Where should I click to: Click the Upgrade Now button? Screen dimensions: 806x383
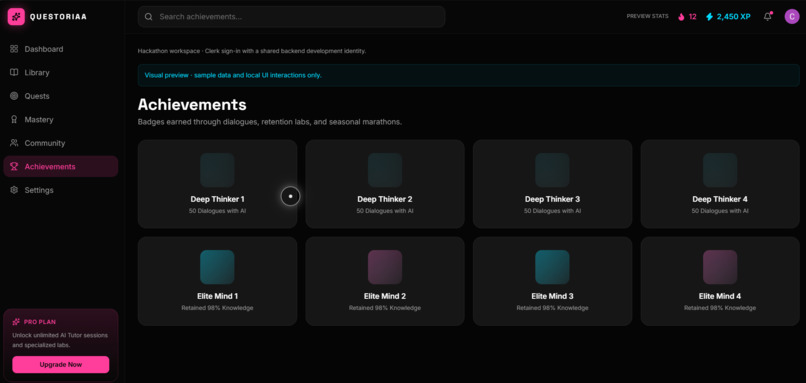[x=61, y=364]
